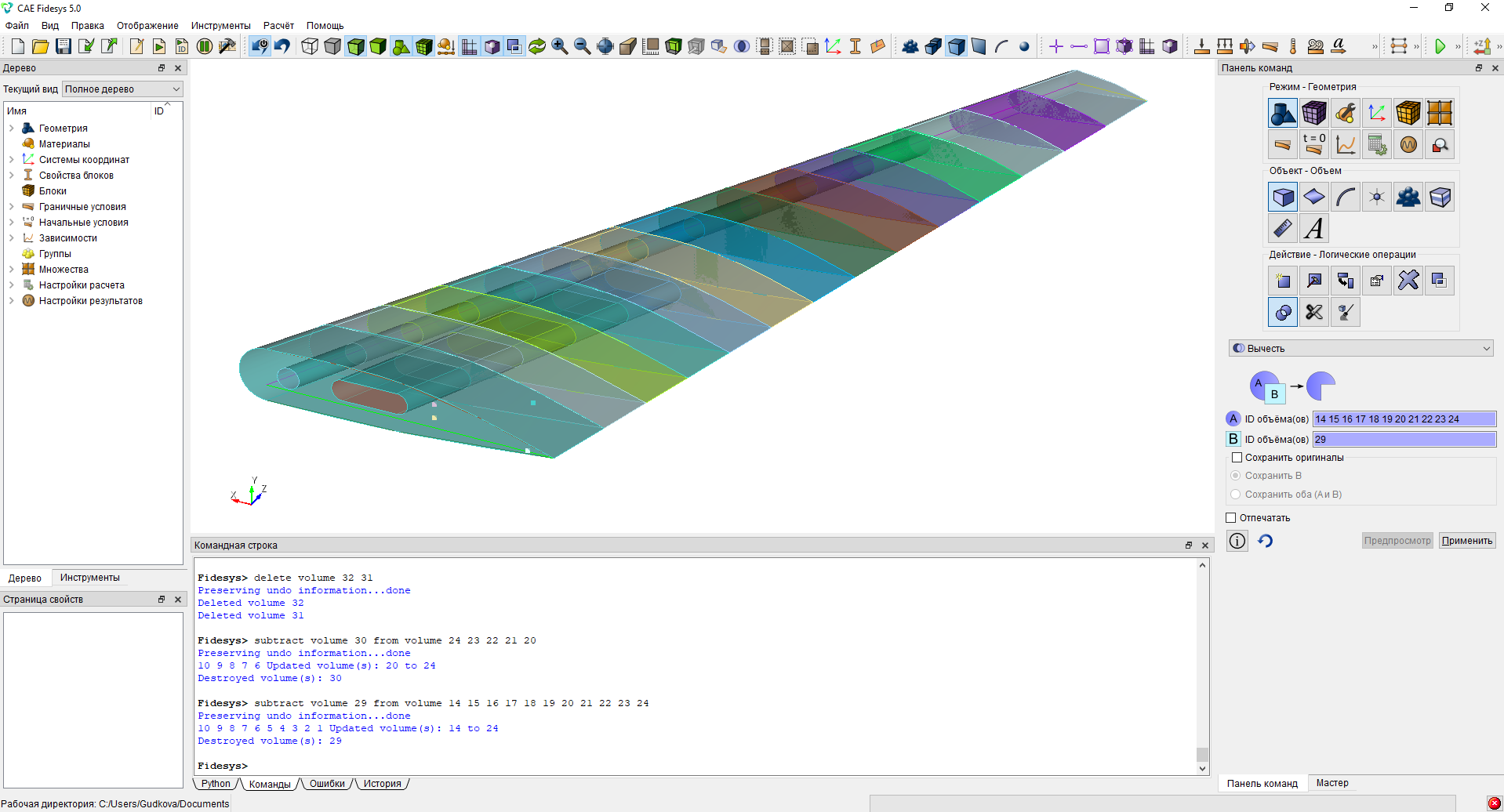Select the t=0 Initial conditions mode icon
This screenshot has height=812, width=1504.
[x=1314, y=144]
